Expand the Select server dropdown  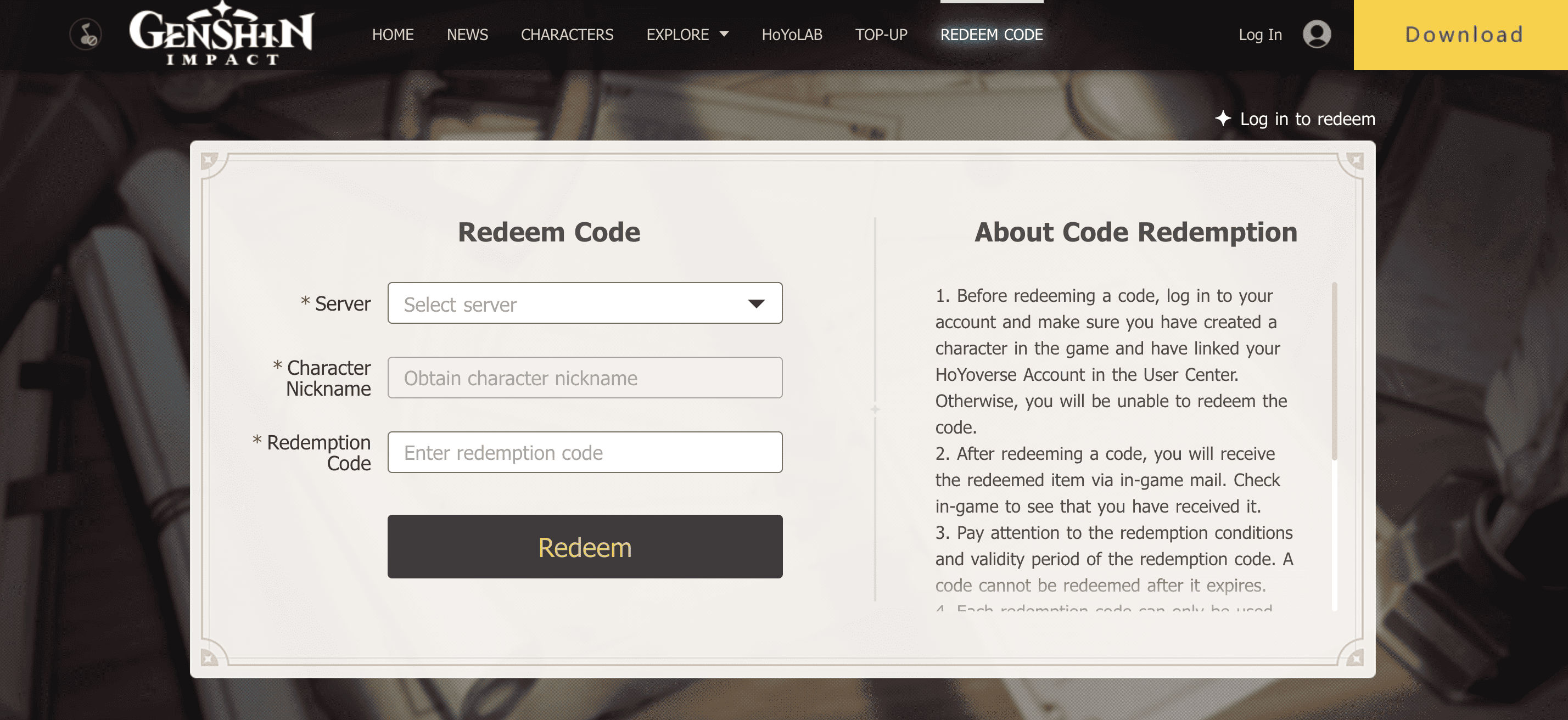tap(585, 303)
